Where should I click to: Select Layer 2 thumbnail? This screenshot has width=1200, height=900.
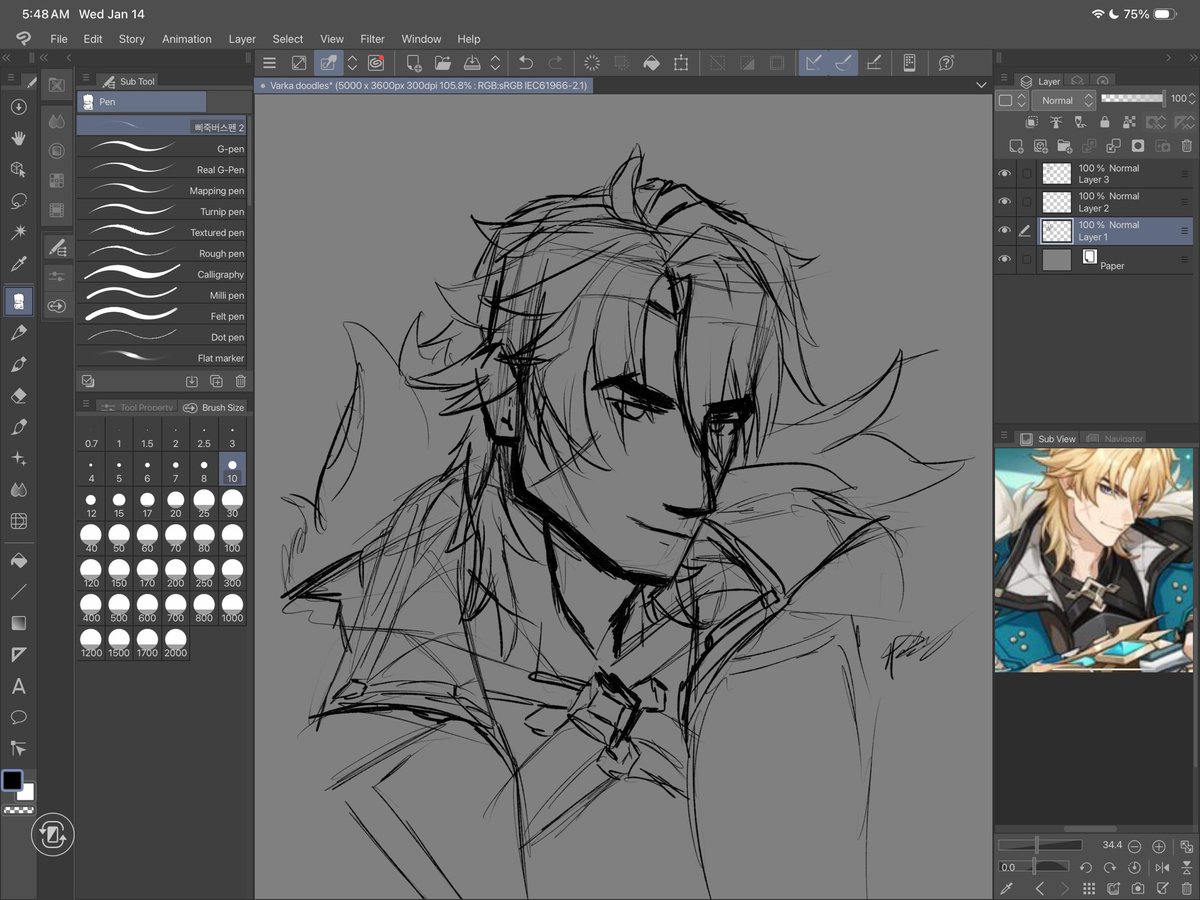(x=1056, y=202)
